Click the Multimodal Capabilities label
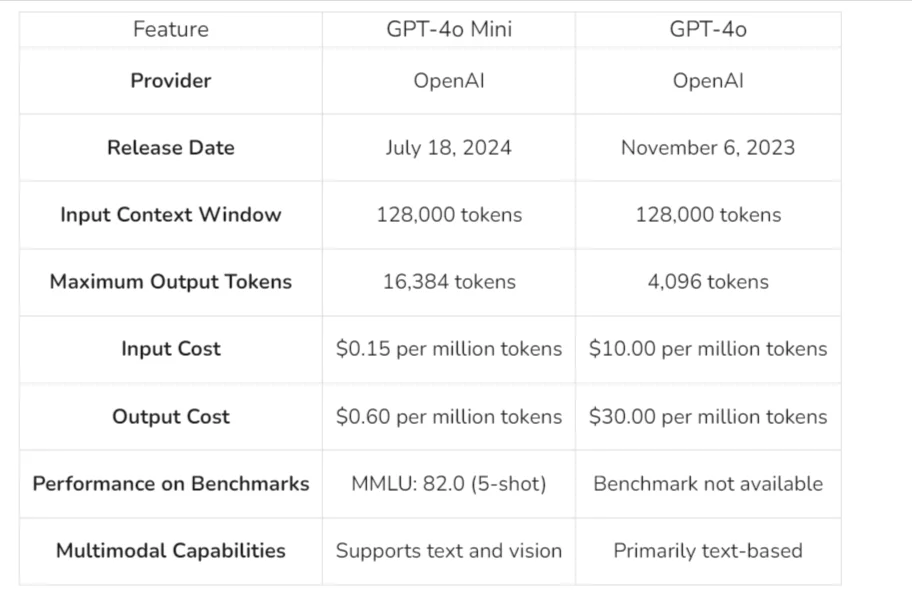Image resolution: width=912 pixels, height=610 pixels. click(x=170, y=551)
